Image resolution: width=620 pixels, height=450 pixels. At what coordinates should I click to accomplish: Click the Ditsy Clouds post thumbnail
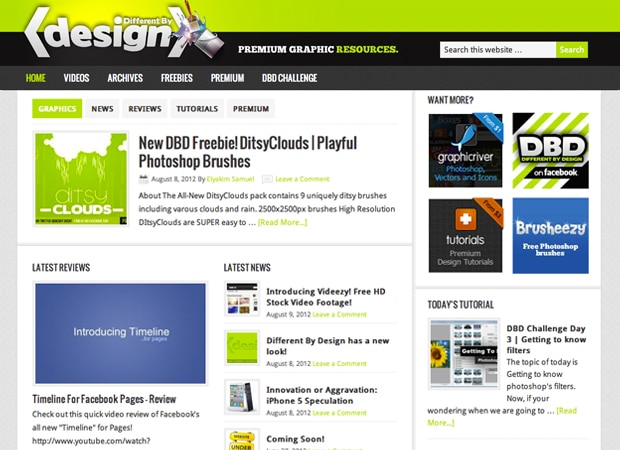pos(81,179)
